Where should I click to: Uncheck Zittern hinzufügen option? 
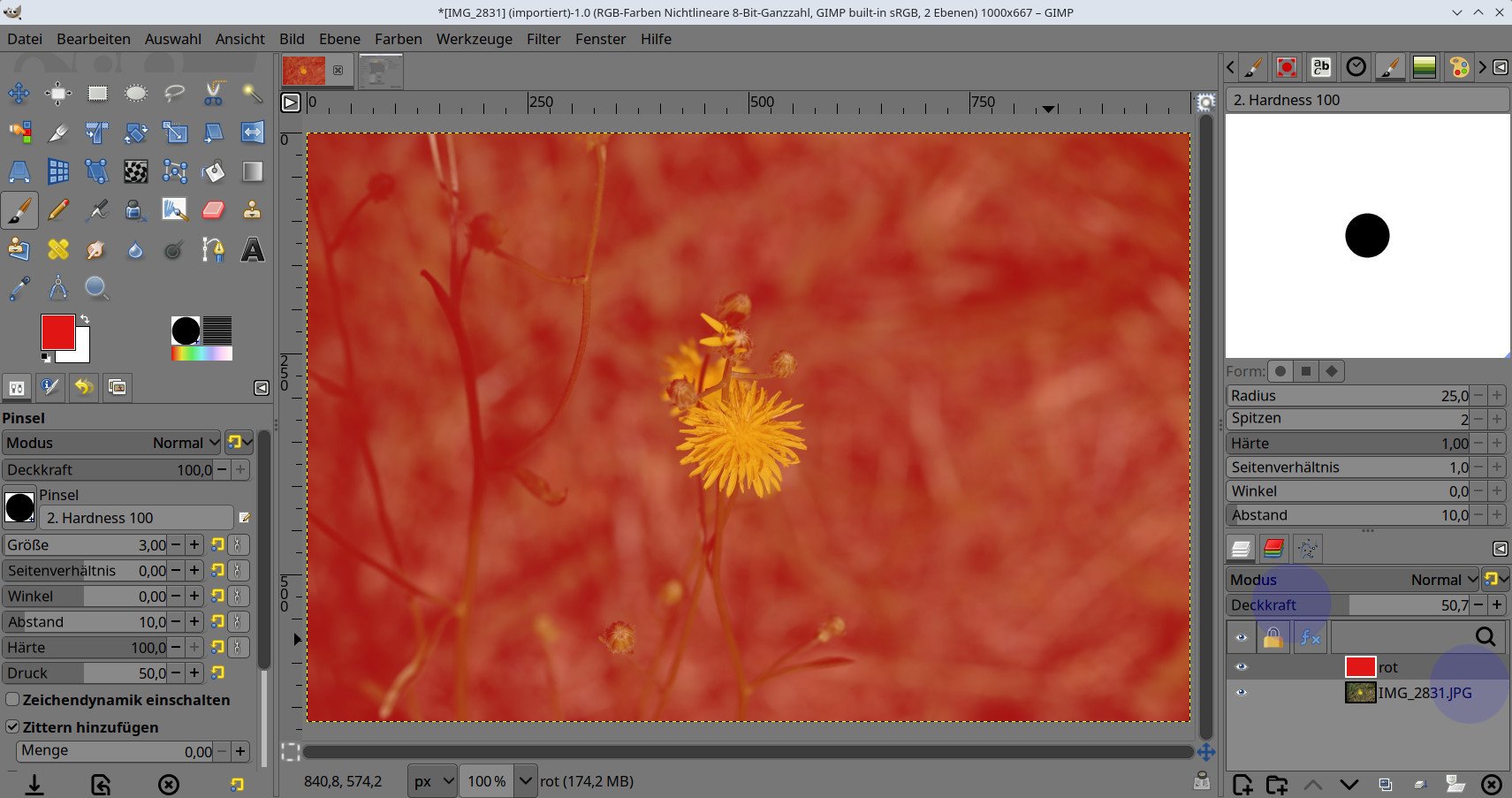[x=13, y=727]
